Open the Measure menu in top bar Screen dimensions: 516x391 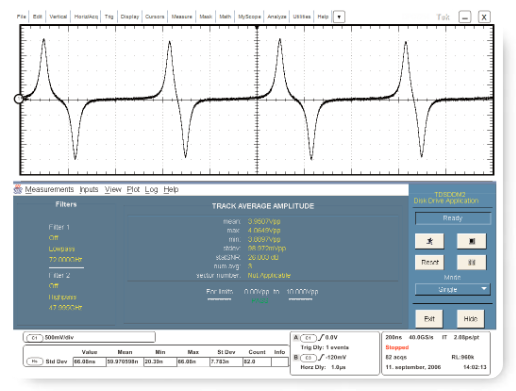[x=182, y=17]
